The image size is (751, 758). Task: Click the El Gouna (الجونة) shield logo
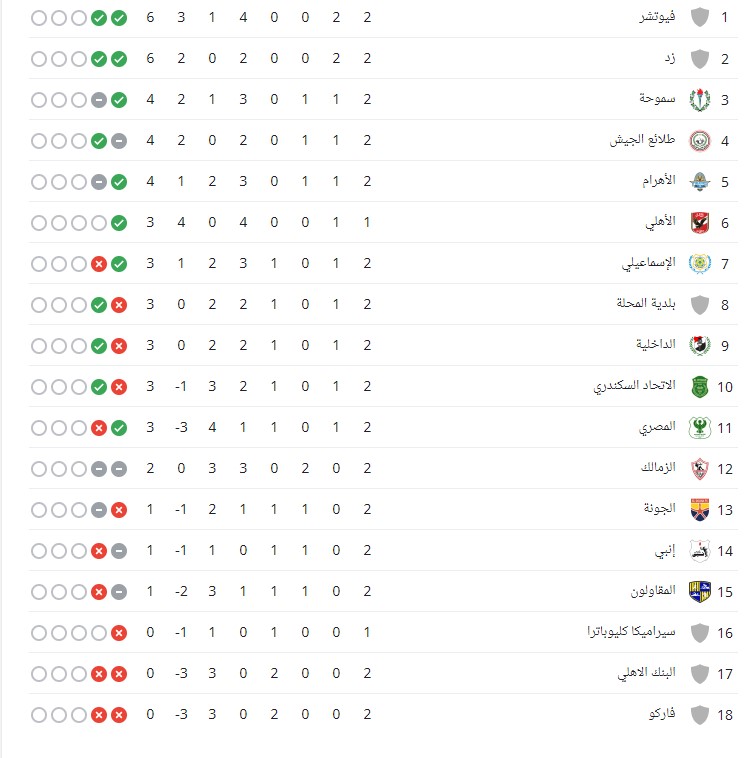699,509
